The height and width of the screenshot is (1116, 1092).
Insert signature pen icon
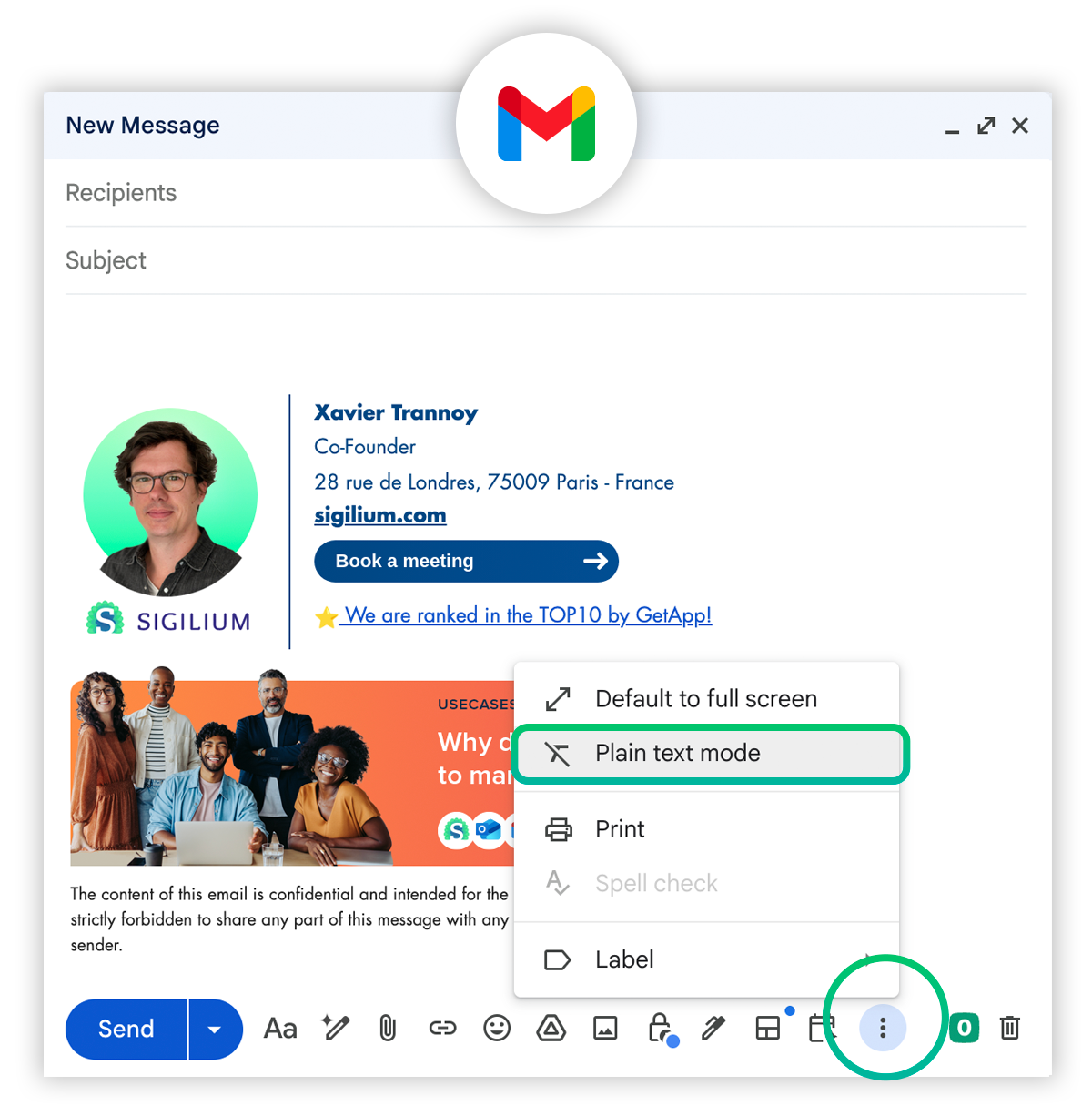tap(713, 1029)
